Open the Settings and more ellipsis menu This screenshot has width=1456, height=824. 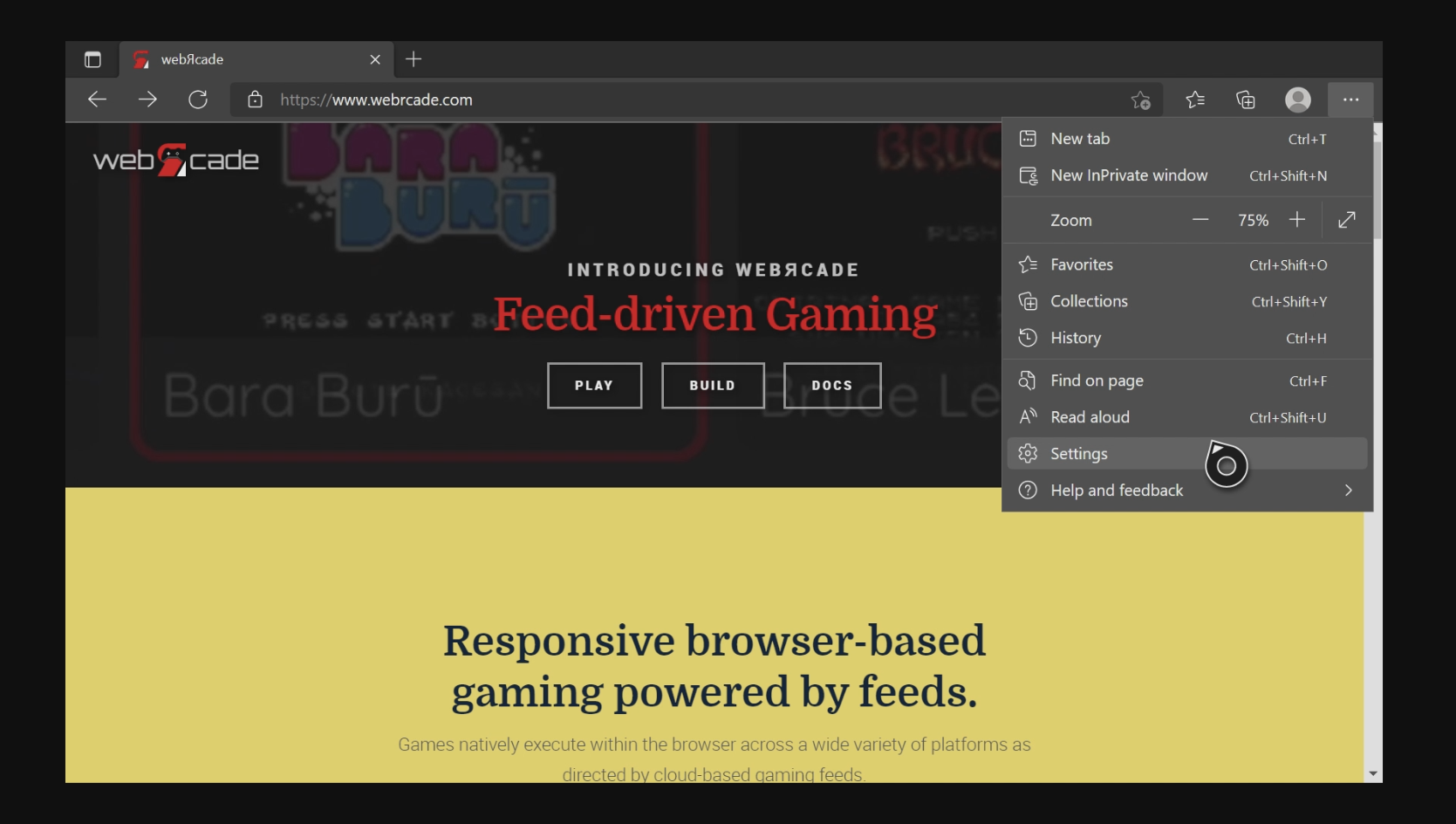point(1350,100)
